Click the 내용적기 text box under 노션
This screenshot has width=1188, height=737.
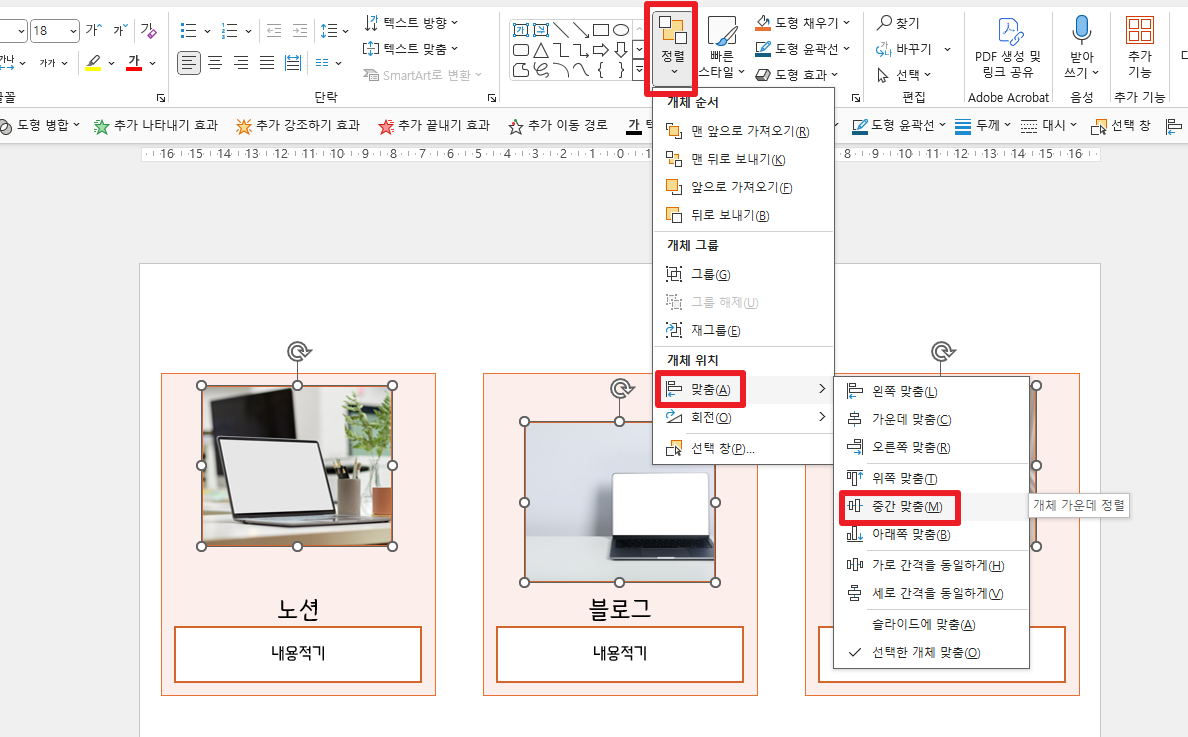[x=296, y=654]
